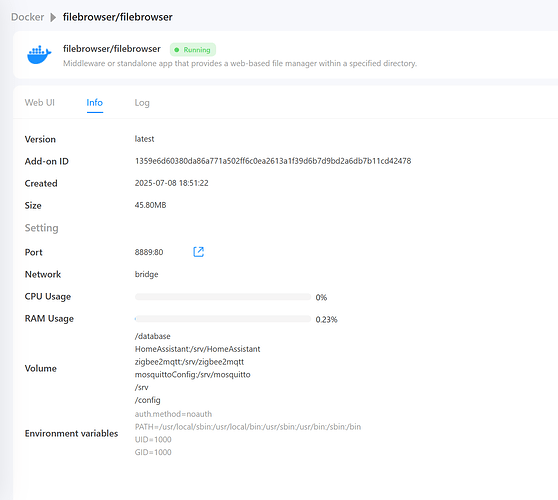The image size is (558, 500).
Task: Open the port 8889:80 external link icon
Action: point(199,252)
